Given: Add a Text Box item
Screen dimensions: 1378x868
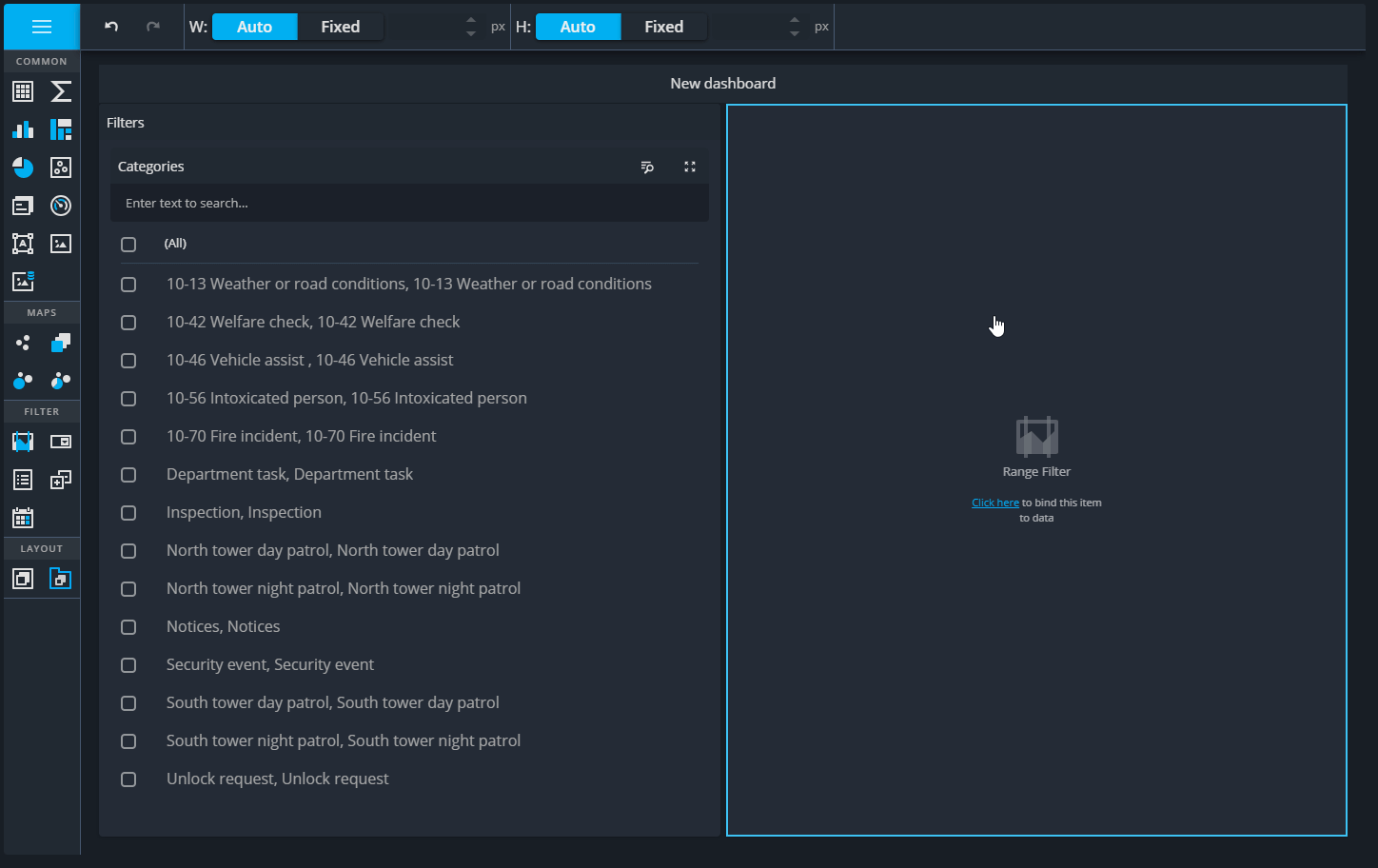Looking at the screenshot, I should (x=23, y=244).
